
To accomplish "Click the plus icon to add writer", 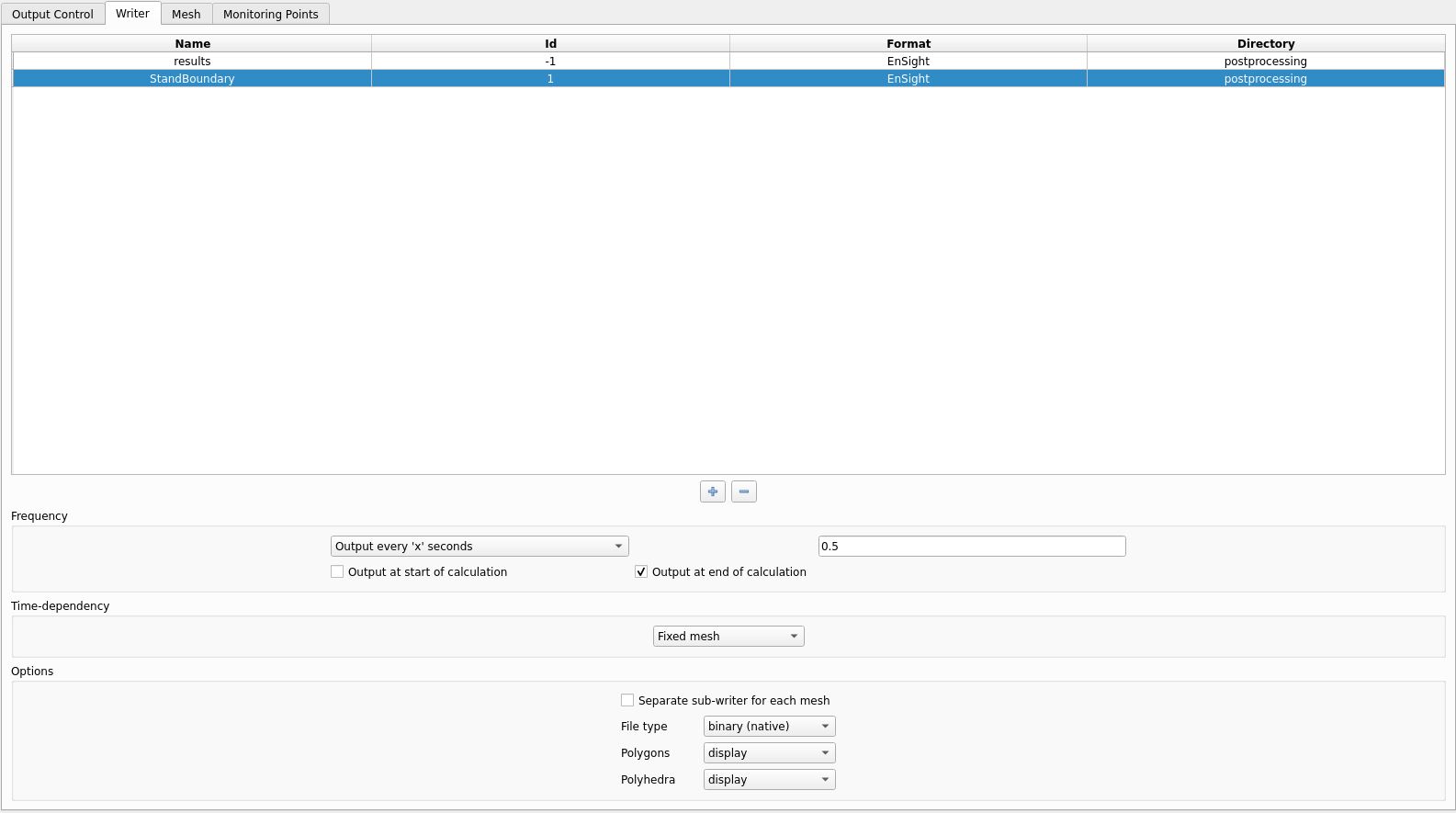I will 712,491.
